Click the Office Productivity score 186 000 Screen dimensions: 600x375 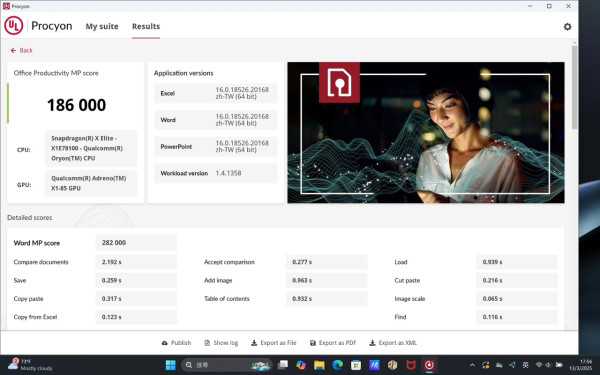point(76,105)
